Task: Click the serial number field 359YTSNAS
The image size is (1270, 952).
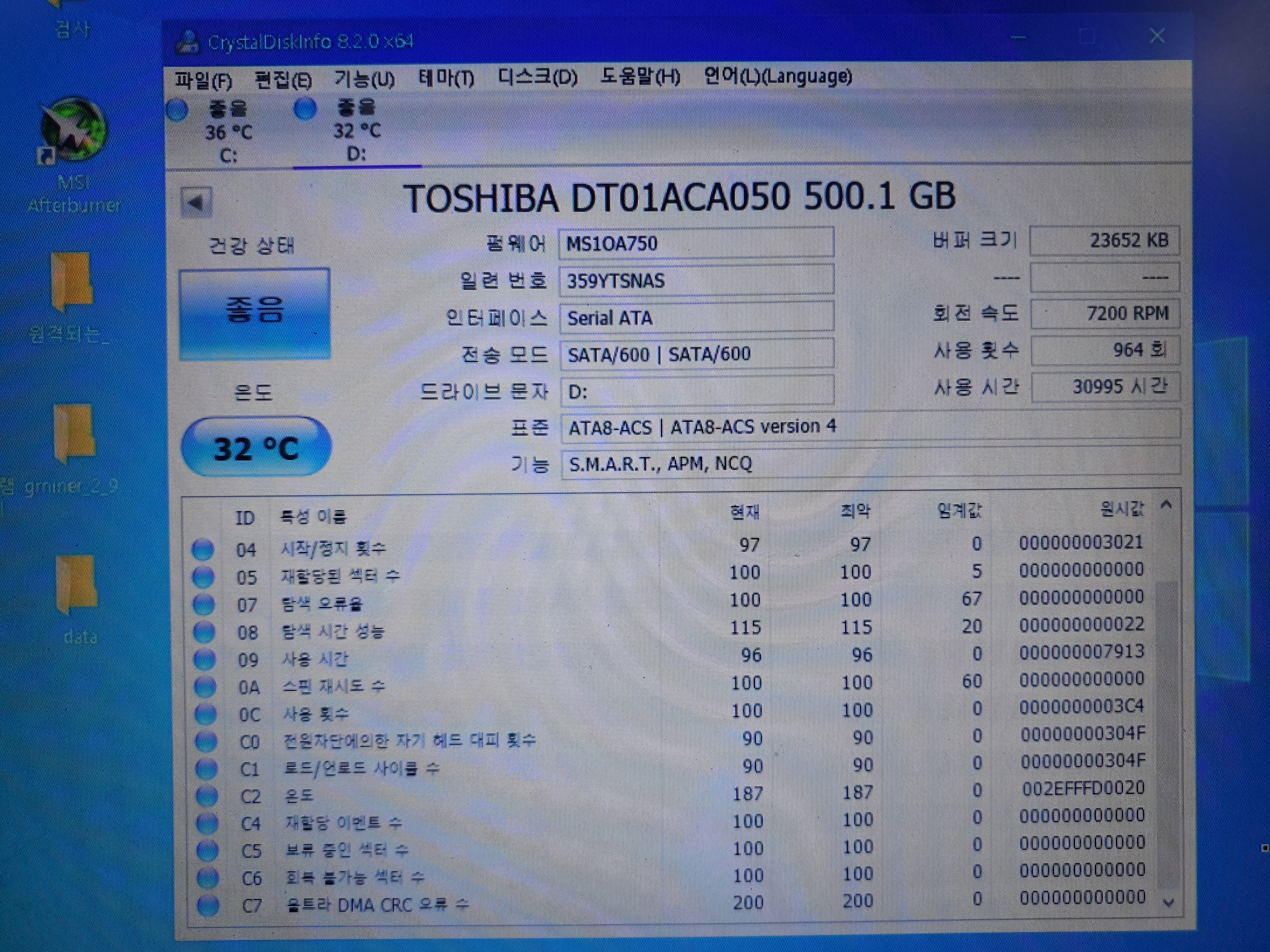Action: 696,280
